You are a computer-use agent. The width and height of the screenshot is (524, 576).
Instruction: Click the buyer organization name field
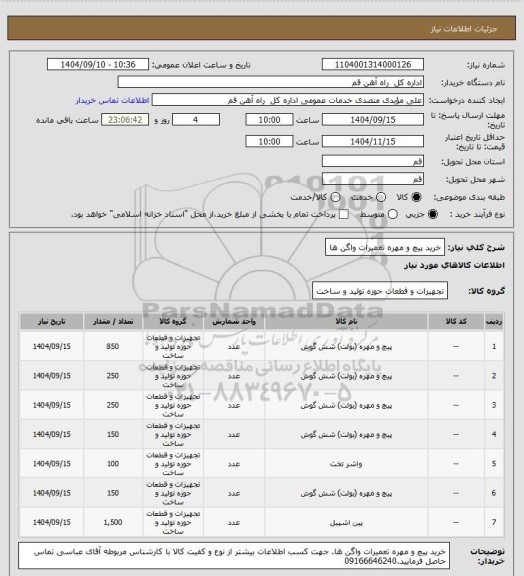tap(270, 82)
